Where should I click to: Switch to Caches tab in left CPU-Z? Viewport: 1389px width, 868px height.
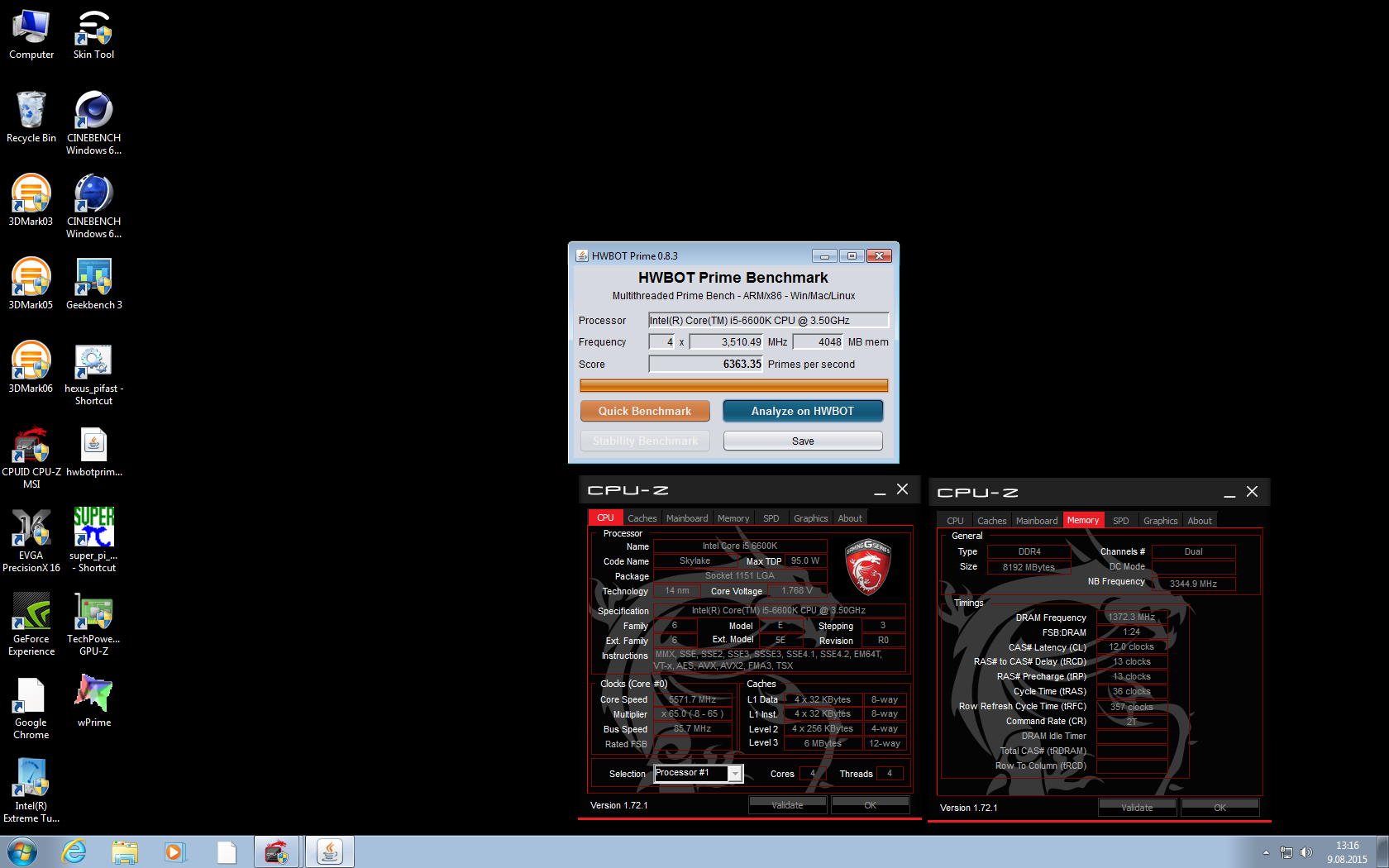(642, 518)
